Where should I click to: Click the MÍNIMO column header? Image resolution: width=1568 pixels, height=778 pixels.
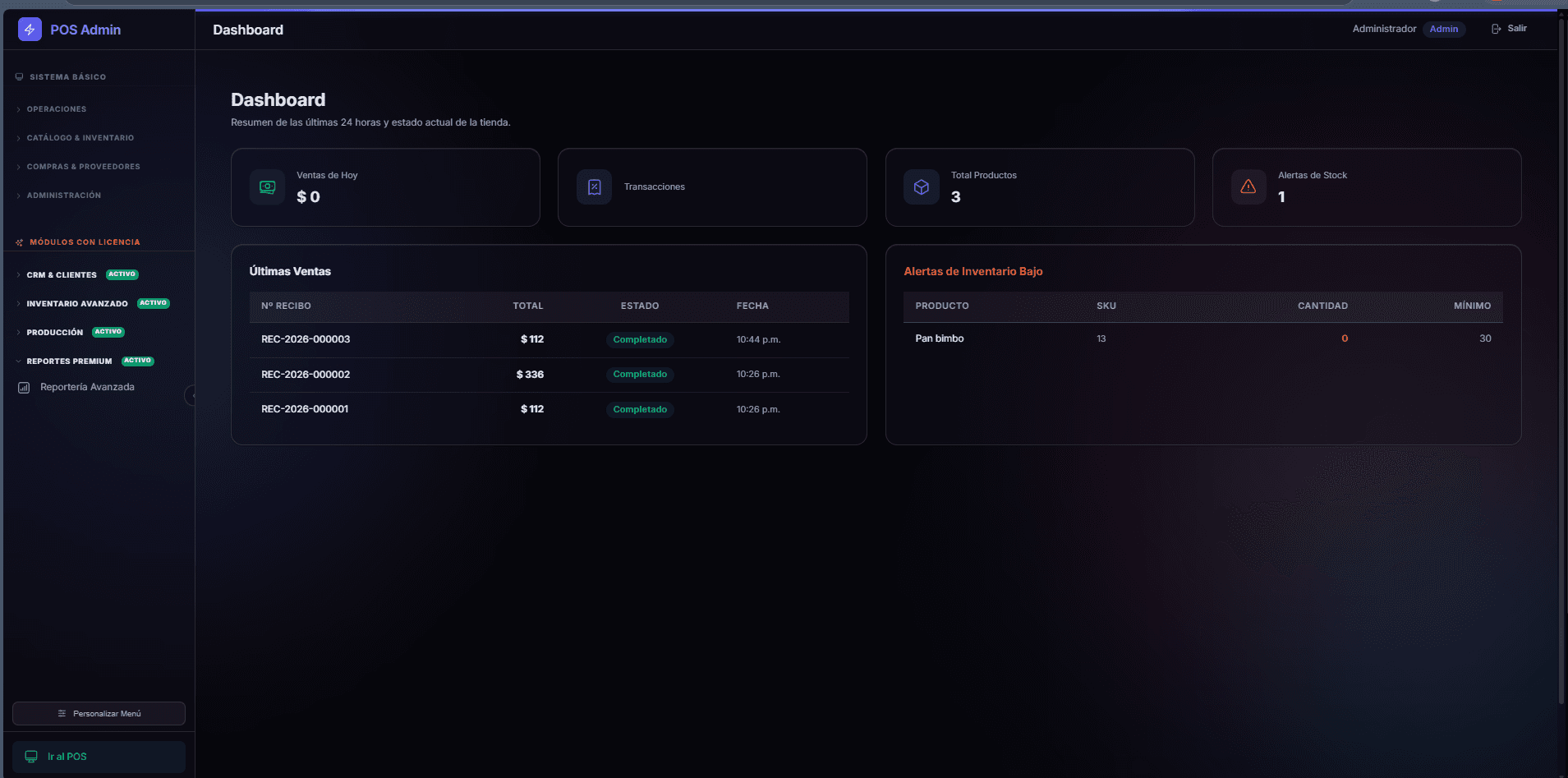[x=1472, y=306]
